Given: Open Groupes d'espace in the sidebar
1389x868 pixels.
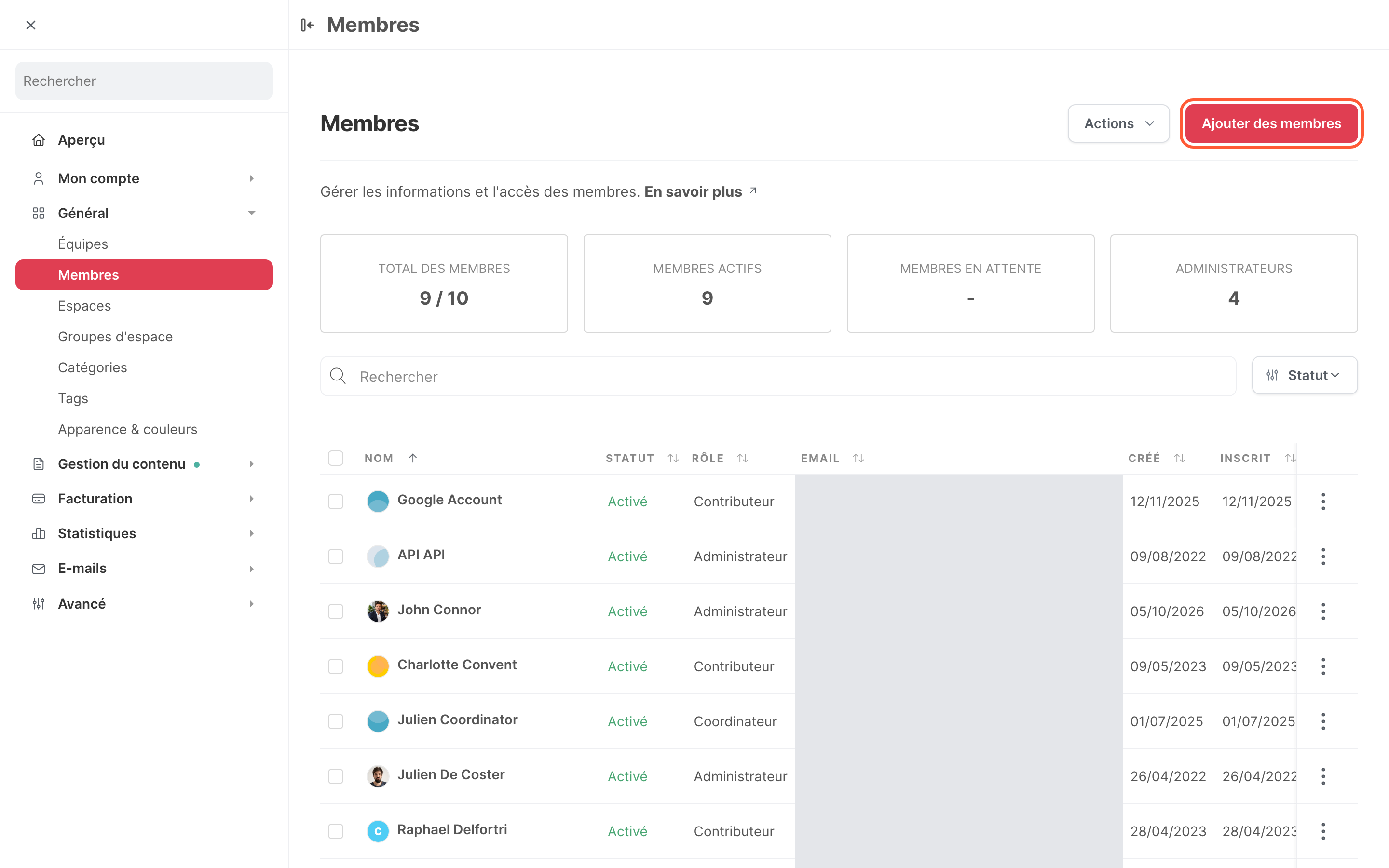Looking at the screenshot, I should point(115,337).
